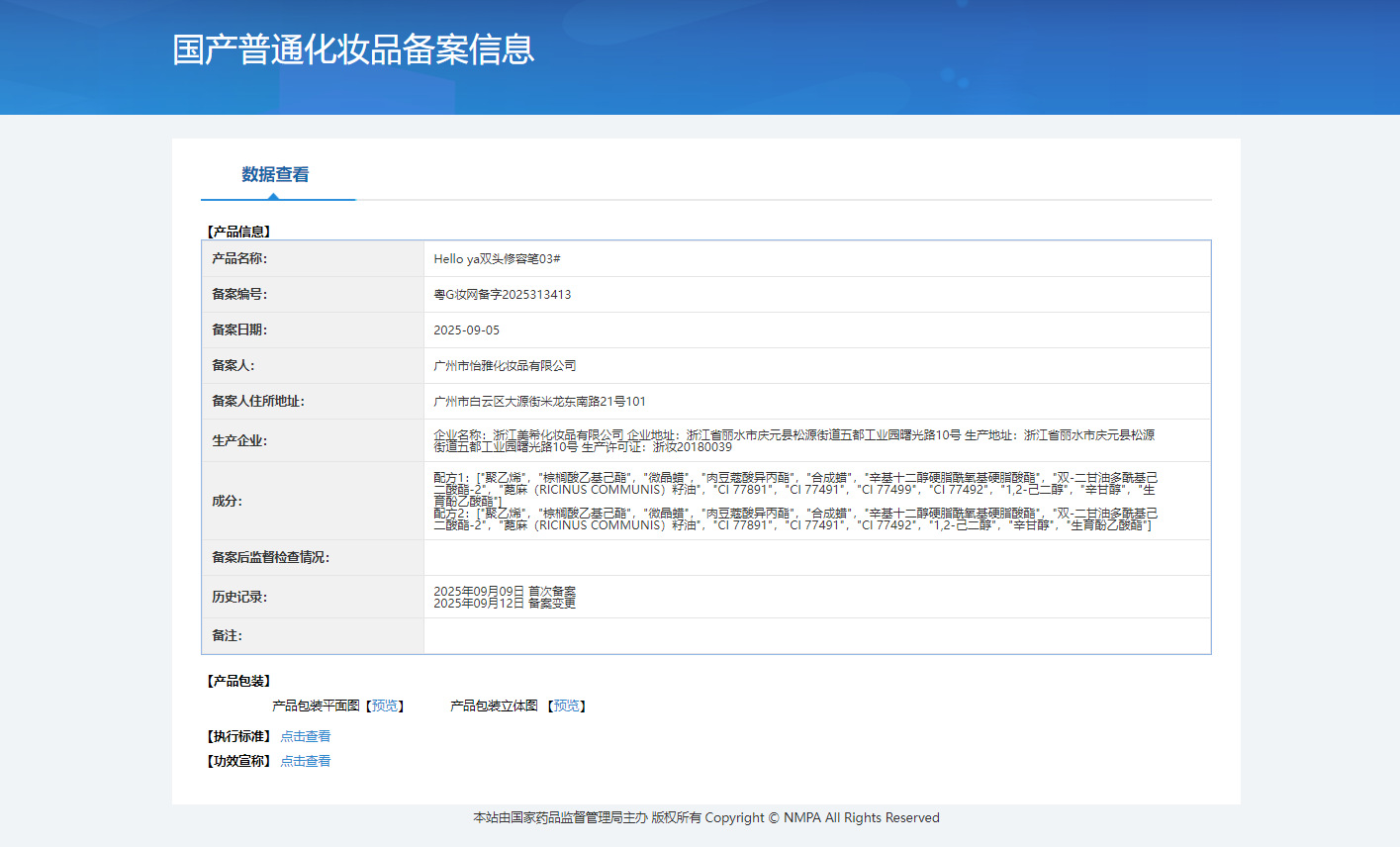The height and width of the screenshot is (847, 1400).
Task: Click the filing date 2025-09-05
Action: [467, 330]
